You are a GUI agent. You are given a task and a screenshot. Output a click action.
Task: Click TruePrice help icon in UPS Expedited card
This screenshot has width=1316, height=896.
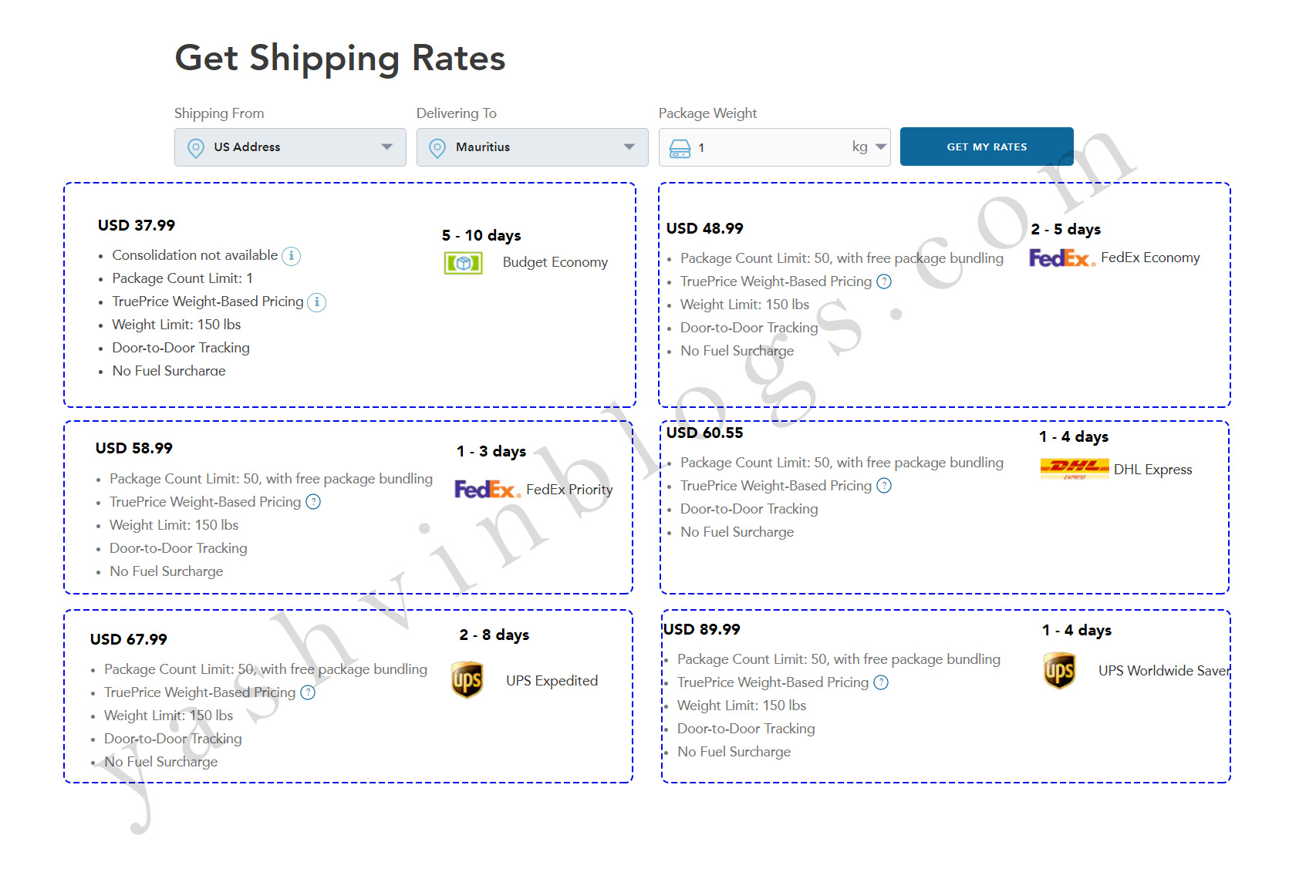(308, 692)
